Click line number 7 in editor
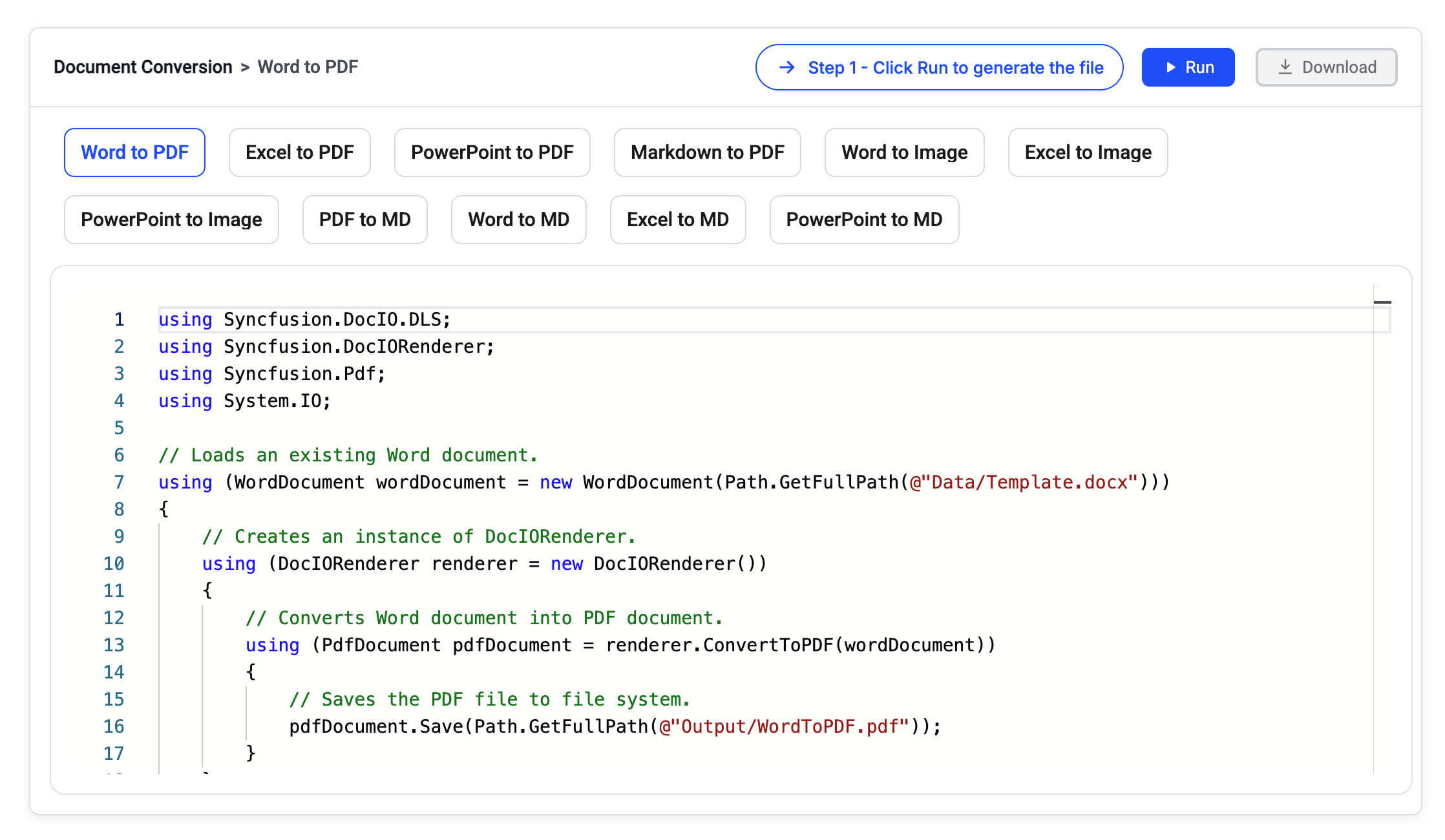1445x840 pixels. (119, 482)
